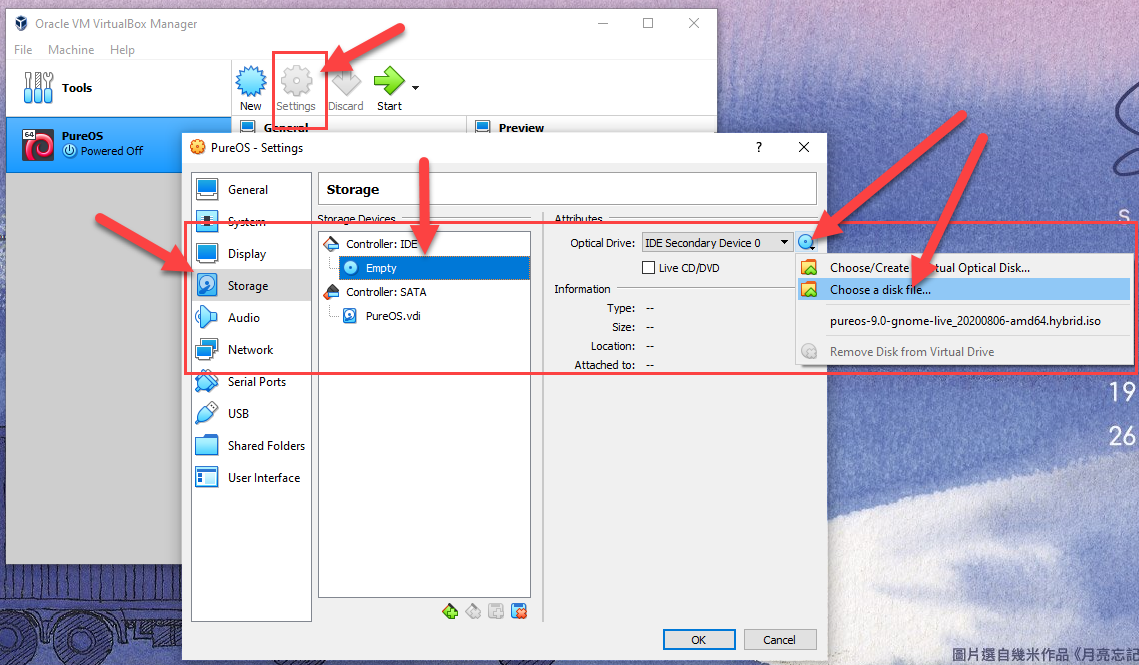This screenshot has width=1139, height=665.
Task: Click Remove Disk from Virtual Drive
Action: tap(964, 352)
